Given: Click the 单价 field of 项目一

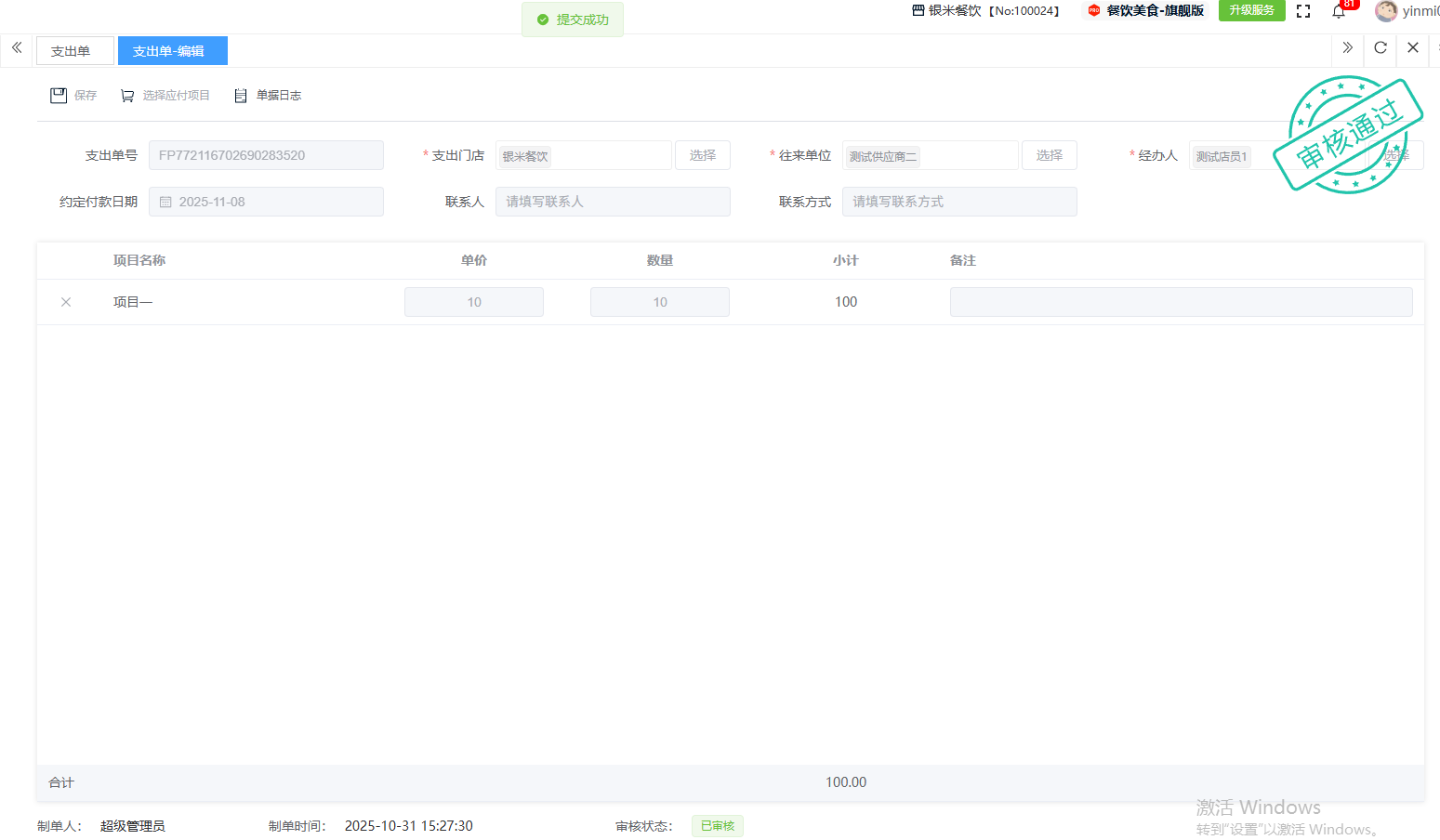Looking at the screenshot, I should pos(474,302).
